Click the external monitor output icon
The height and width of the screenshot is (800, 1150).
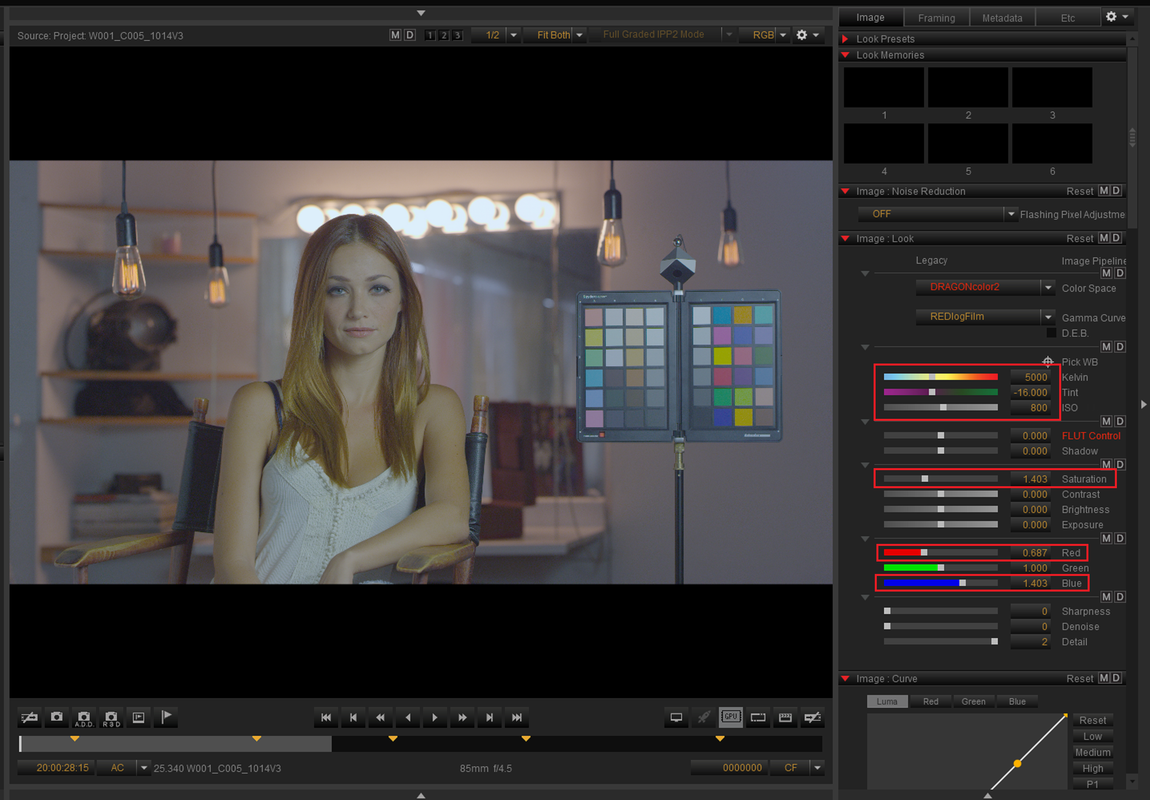tap(676, 717)
